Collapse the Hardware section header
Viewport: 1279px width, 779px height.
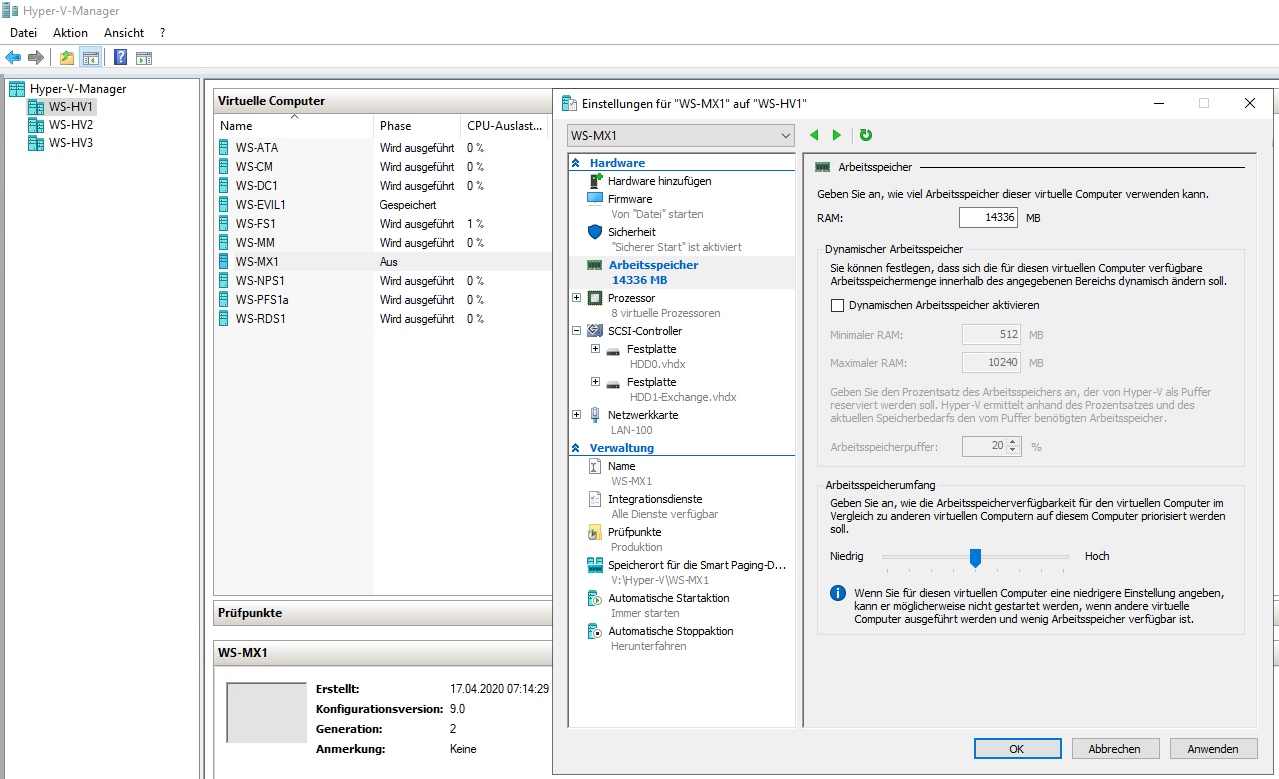[x=576, y=163]
